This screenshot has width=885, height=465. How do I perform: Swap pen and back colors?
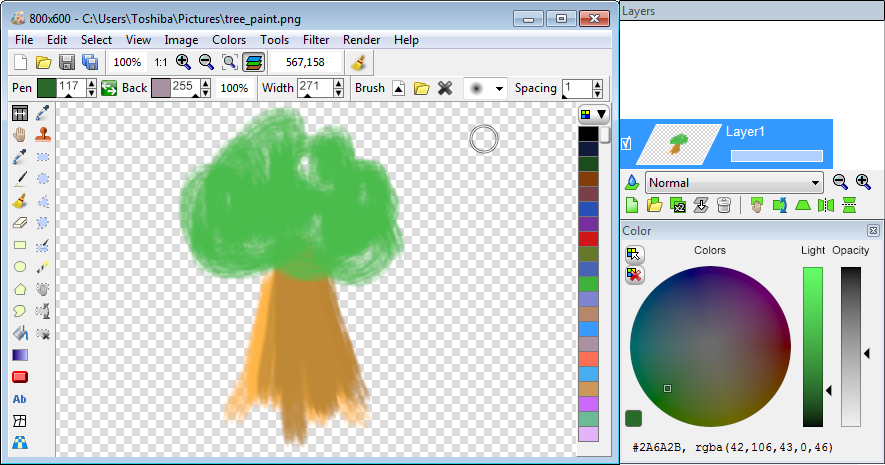[x=108, y=88]
